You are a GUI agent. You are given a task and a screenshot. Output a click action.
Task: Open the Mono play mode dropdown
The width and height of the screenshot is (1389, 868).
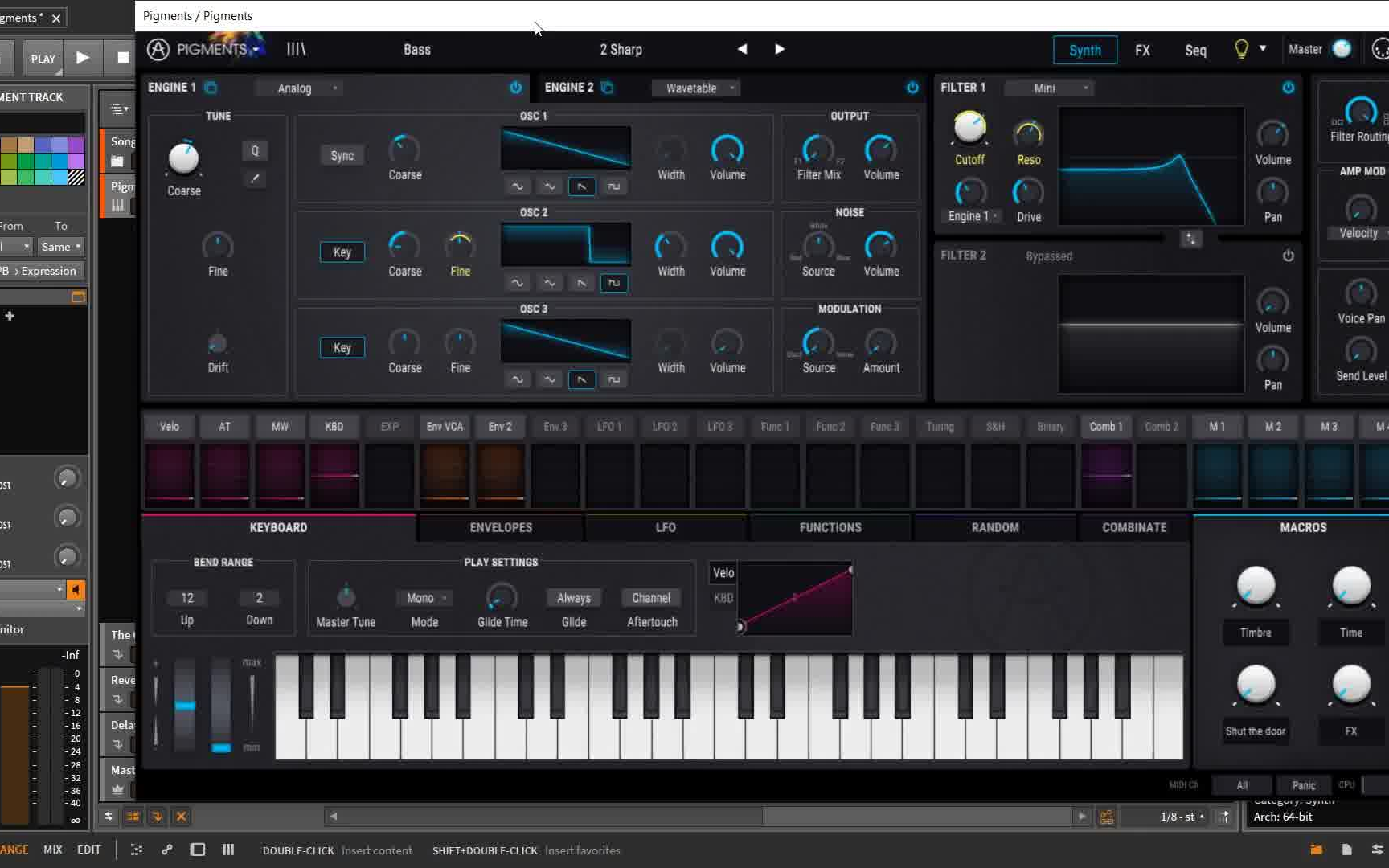[425, 598]
